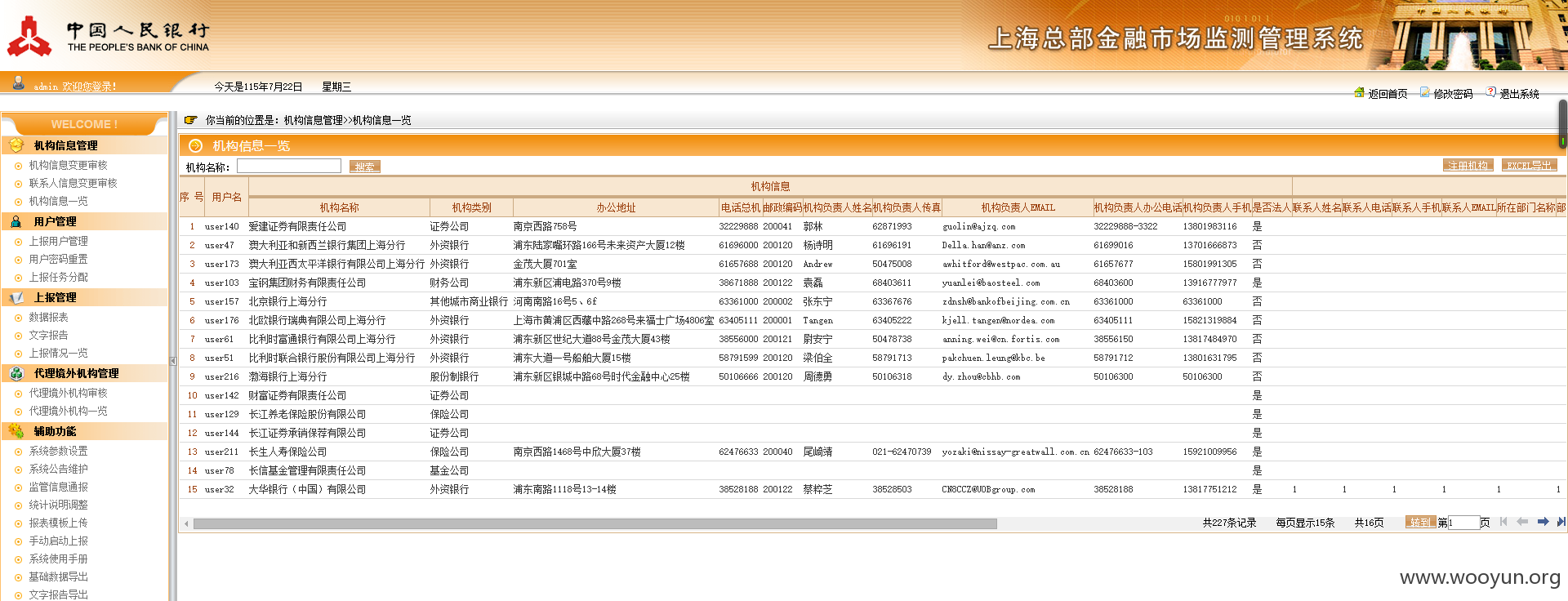Click the circle icon beside 机构信息一览 title

click(195, 146)
